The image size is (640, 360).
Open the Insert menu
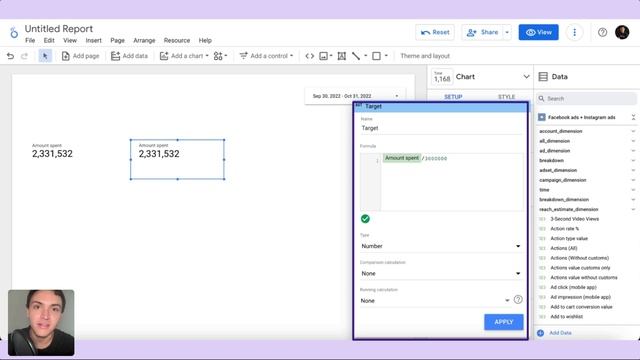(x=93, y=40)
